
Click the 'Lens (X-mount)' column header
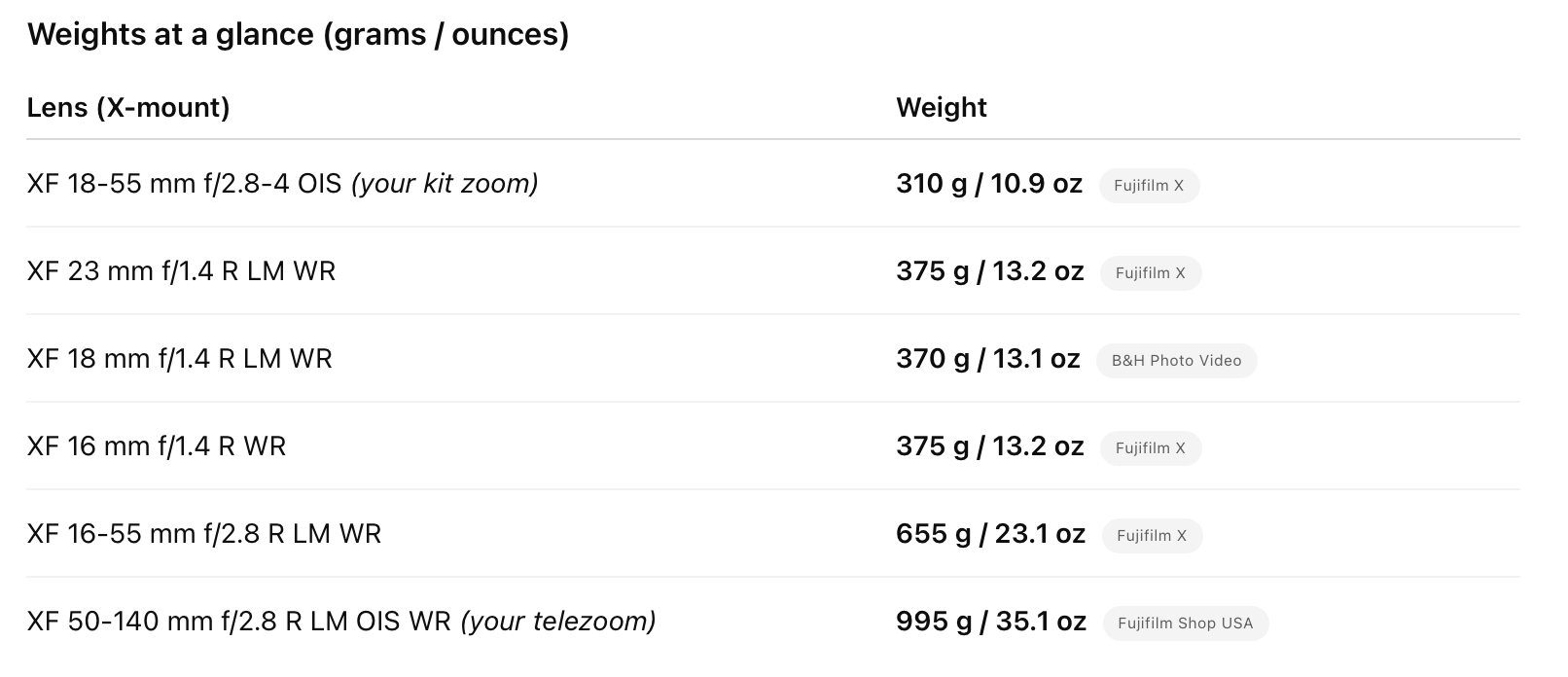[128, 107]
